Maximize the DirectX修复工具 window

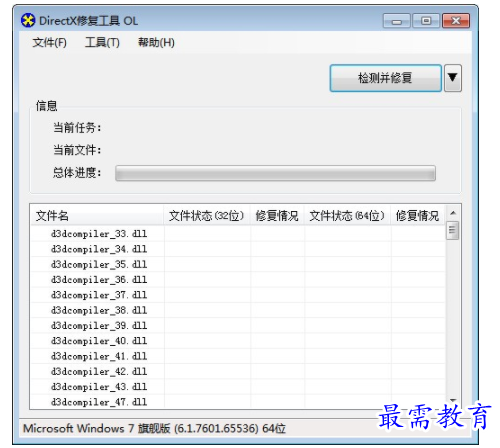click(x=426, y=21)
